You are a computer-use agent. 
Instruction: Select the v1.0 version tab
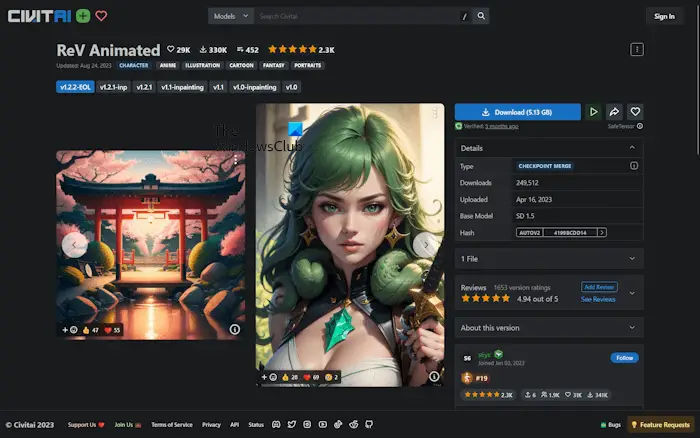292,87
